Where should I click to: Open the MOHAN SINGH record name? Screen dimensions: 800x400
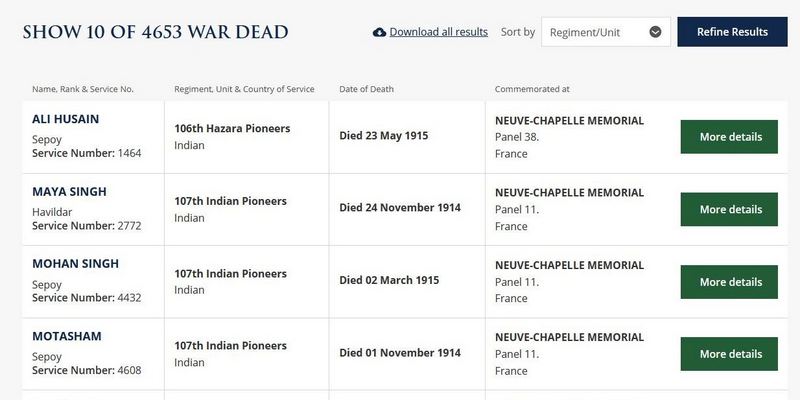tap(76, 264)
